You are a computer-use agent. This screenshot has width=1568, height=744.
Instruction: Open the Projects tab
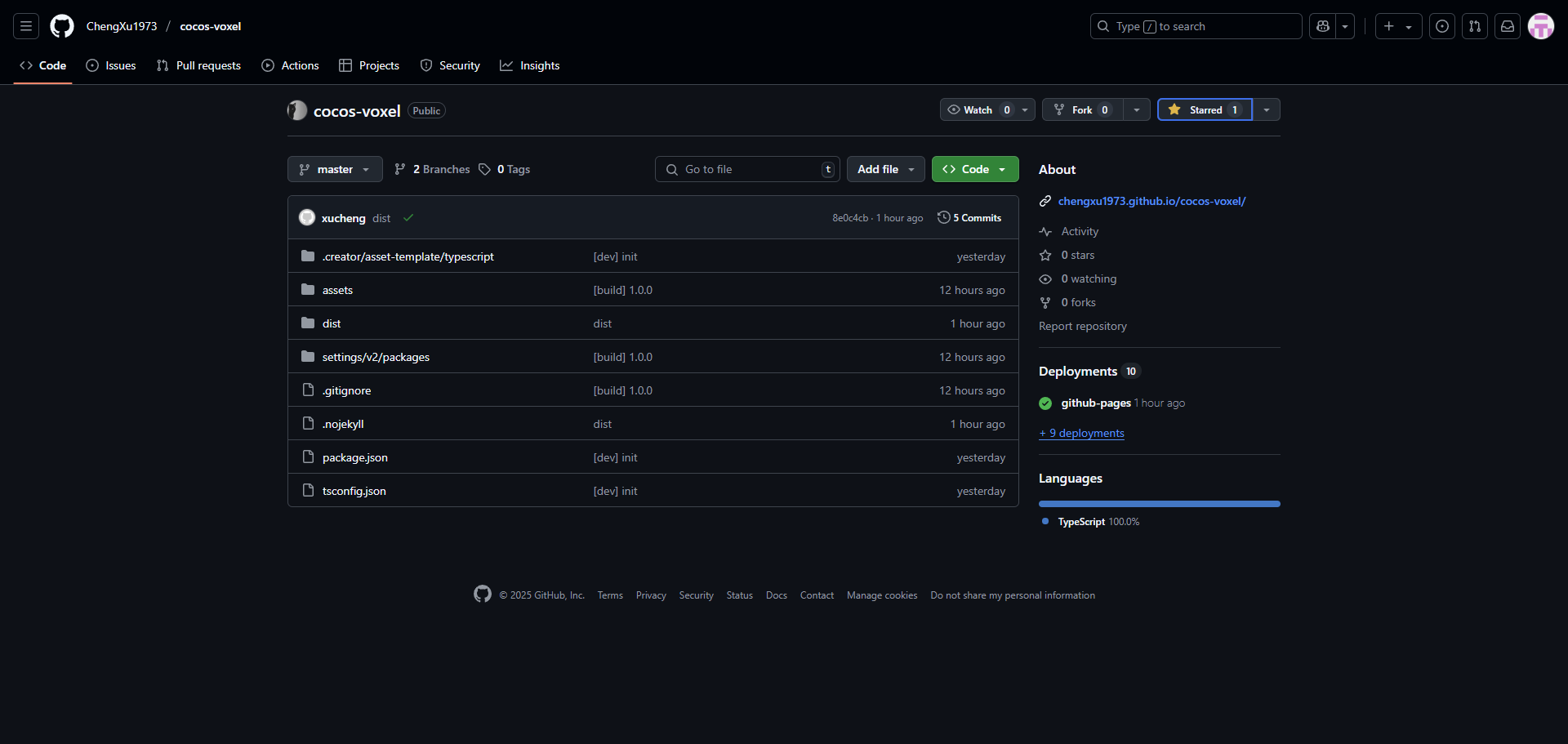pos(369,65)
